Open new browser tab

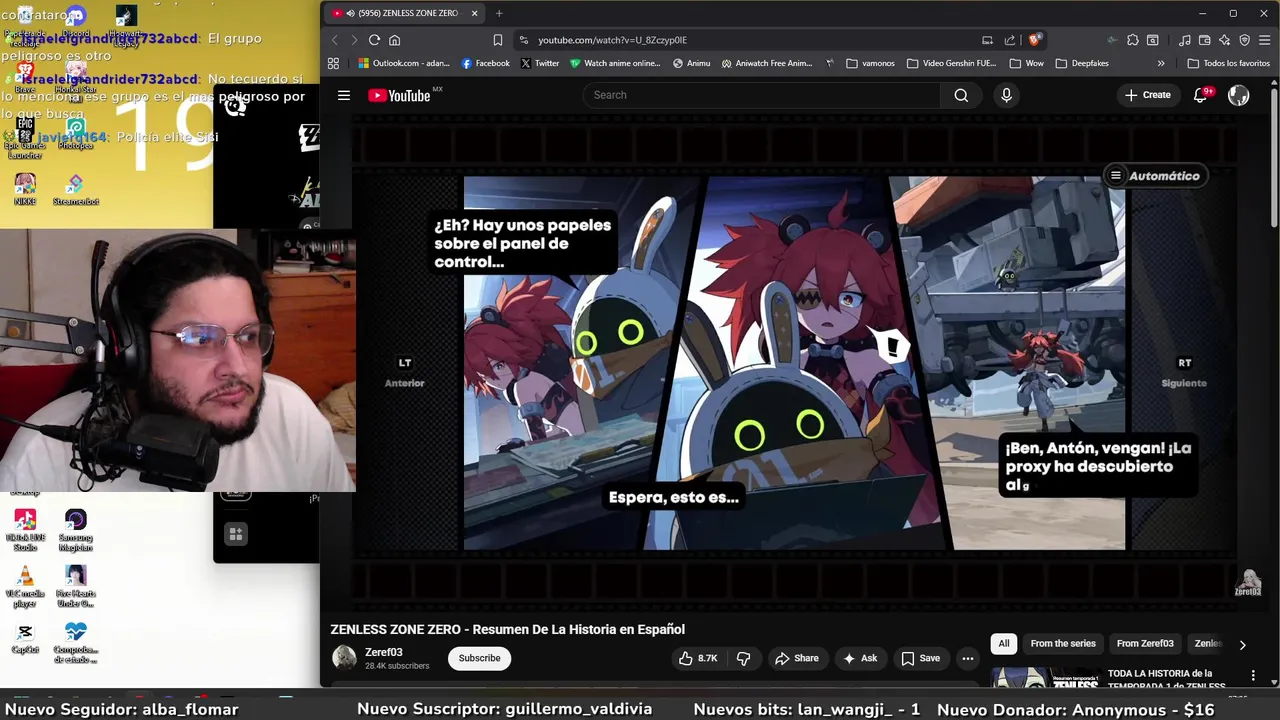499,13
